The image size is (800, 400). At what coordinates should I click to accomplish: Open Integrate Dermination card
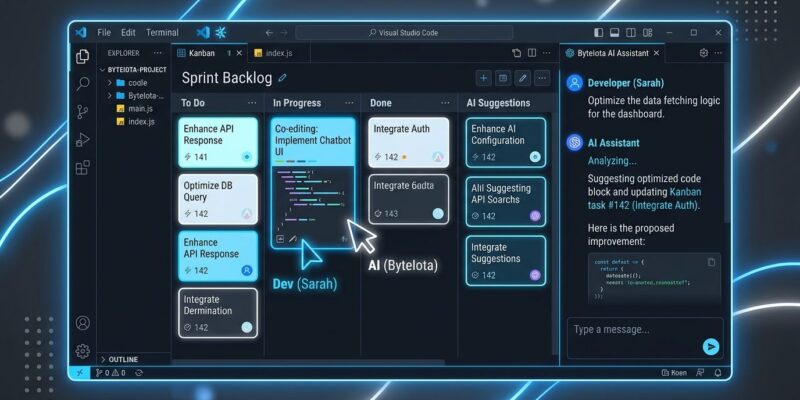(x=218, y=313)
